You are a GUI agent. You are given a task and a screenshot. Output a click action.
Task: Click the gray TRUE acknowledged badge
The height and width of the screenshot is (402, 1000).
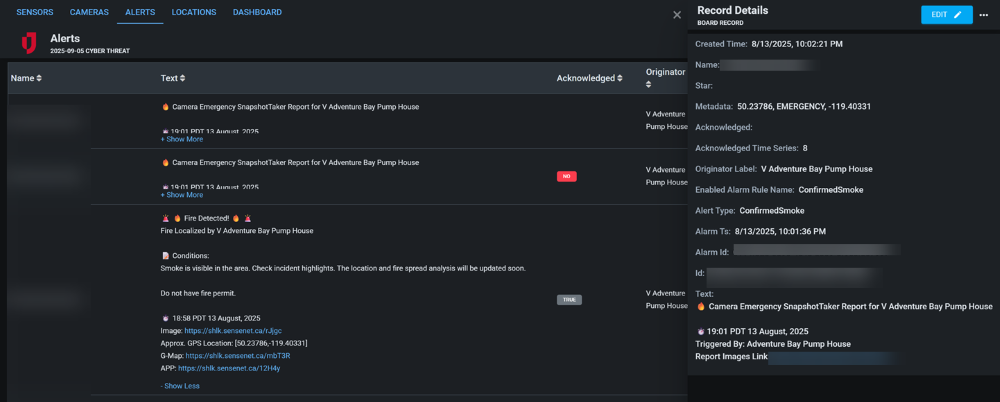click(569, 299)
